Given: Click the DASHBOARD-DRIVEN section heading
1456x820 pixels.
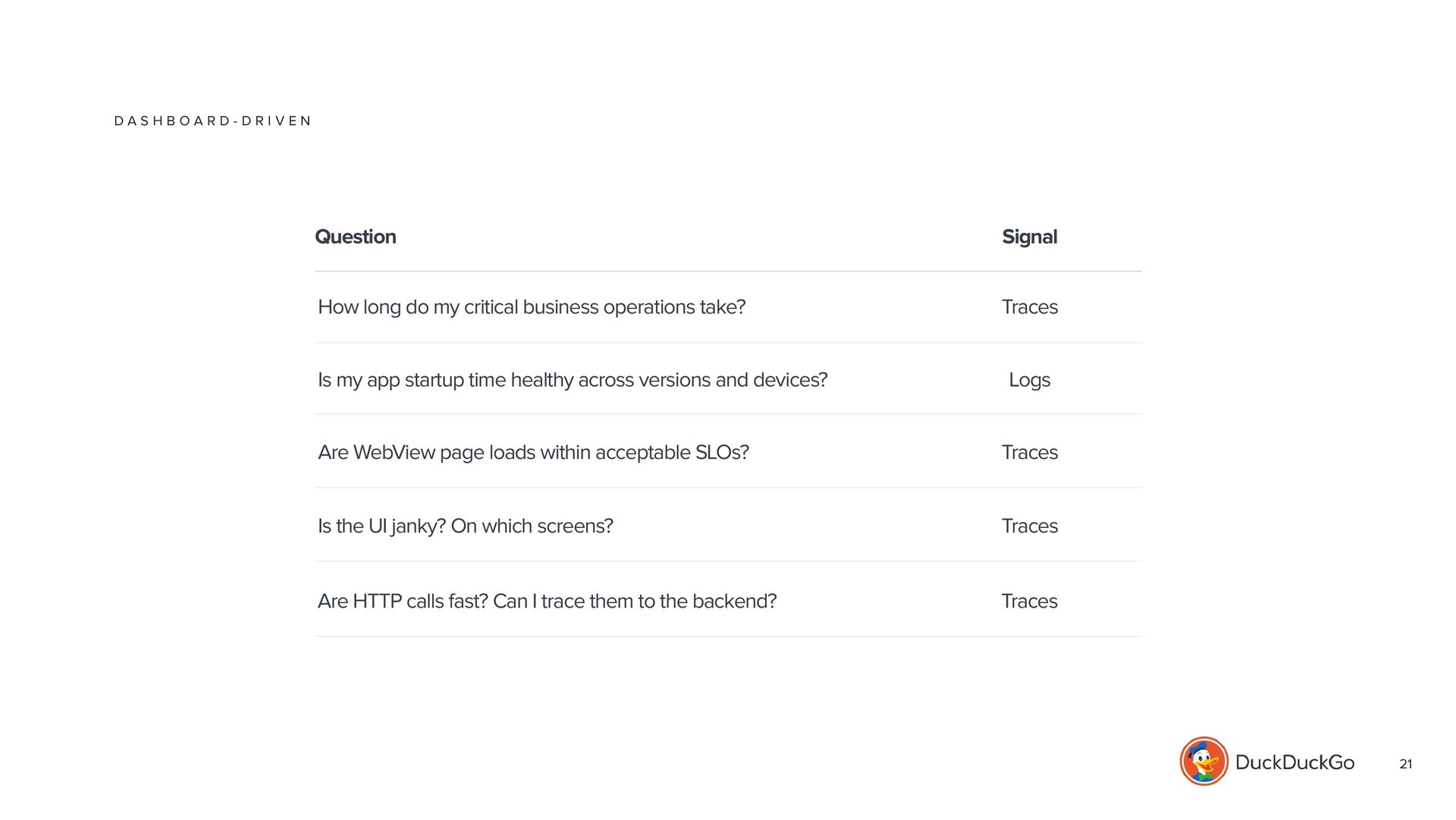Looking at the screenshot, I should coord(212,121).
